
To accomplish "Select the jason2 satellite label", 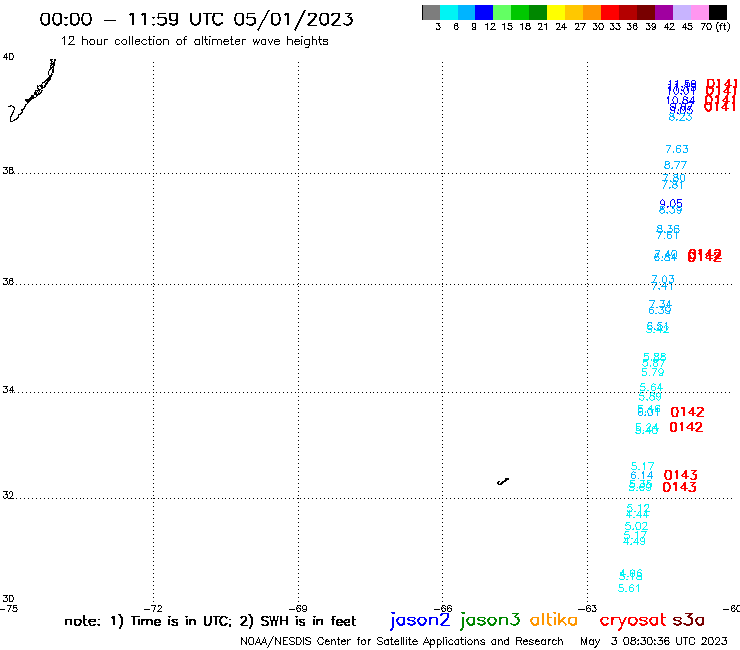I will tap(420, 620).
